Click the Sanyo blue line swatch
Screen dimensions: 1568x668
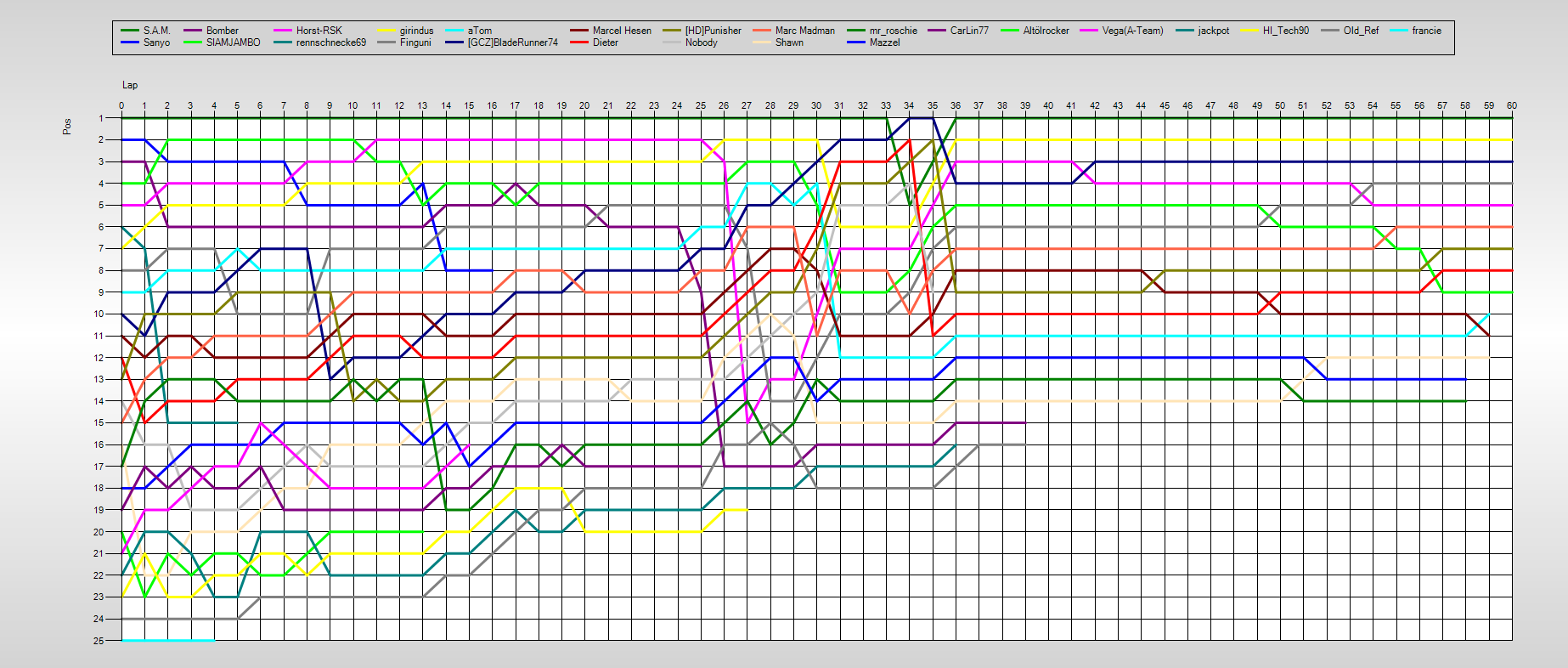click(131, 42)
